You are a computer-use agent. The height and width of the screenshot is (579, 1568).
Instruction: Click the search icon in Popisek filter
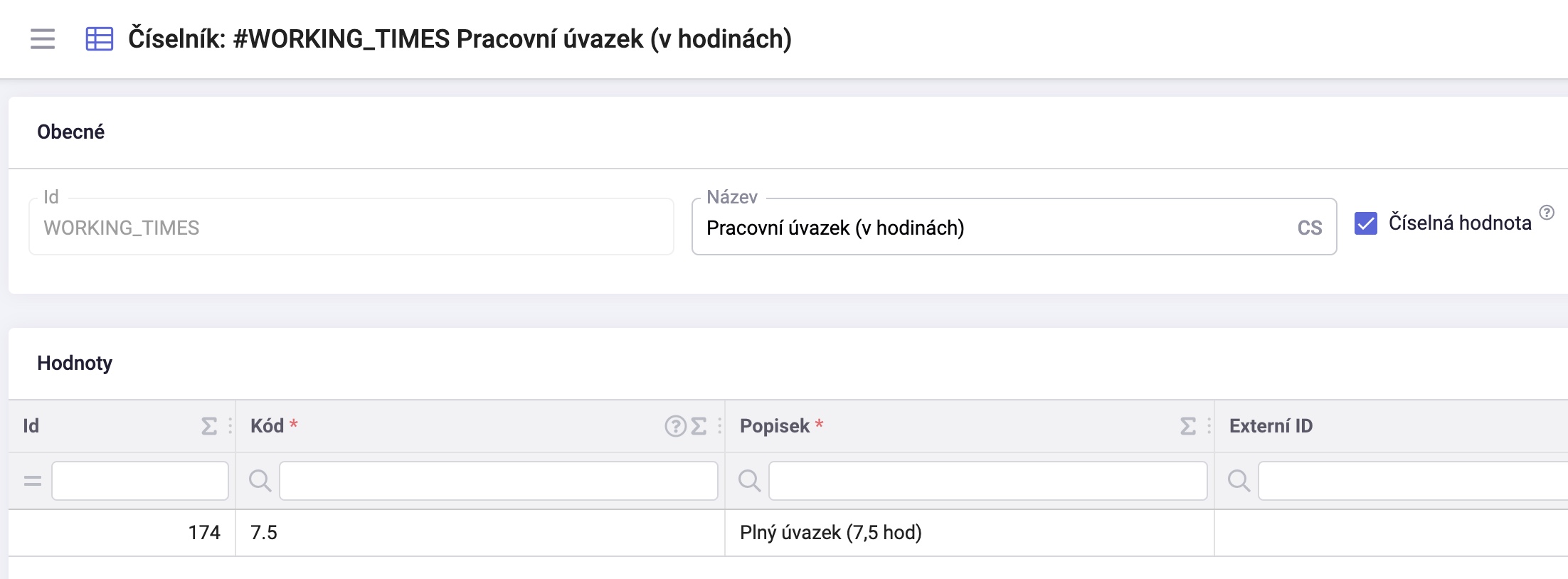tap(750, 481)
